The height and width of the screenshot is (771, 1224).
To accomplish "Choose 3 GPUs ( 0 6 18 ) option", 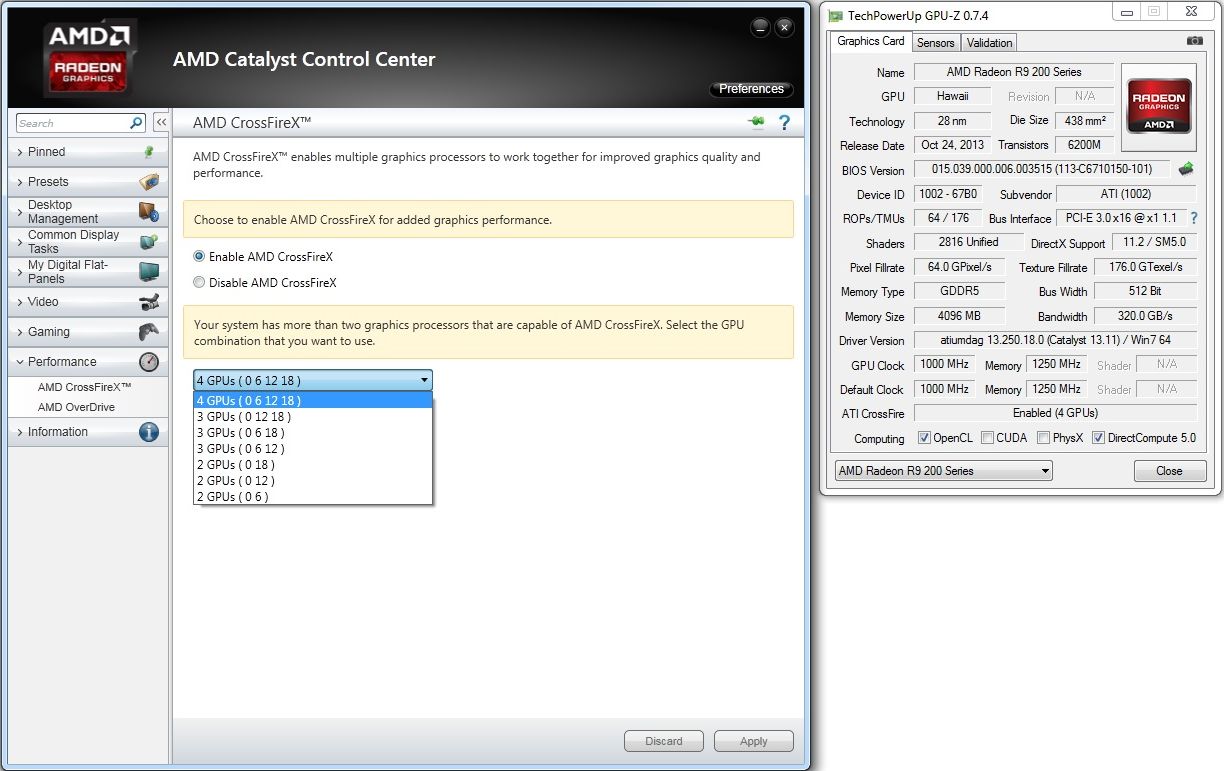I will (x=313, y=432).
